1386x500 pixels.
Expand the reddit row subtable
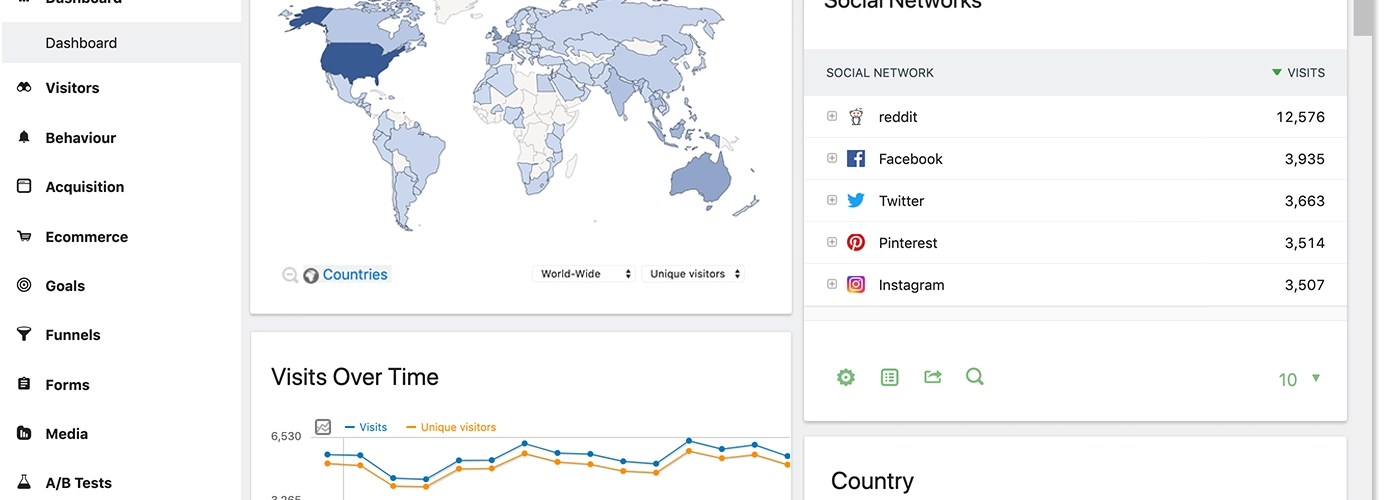tap(832, 117)
